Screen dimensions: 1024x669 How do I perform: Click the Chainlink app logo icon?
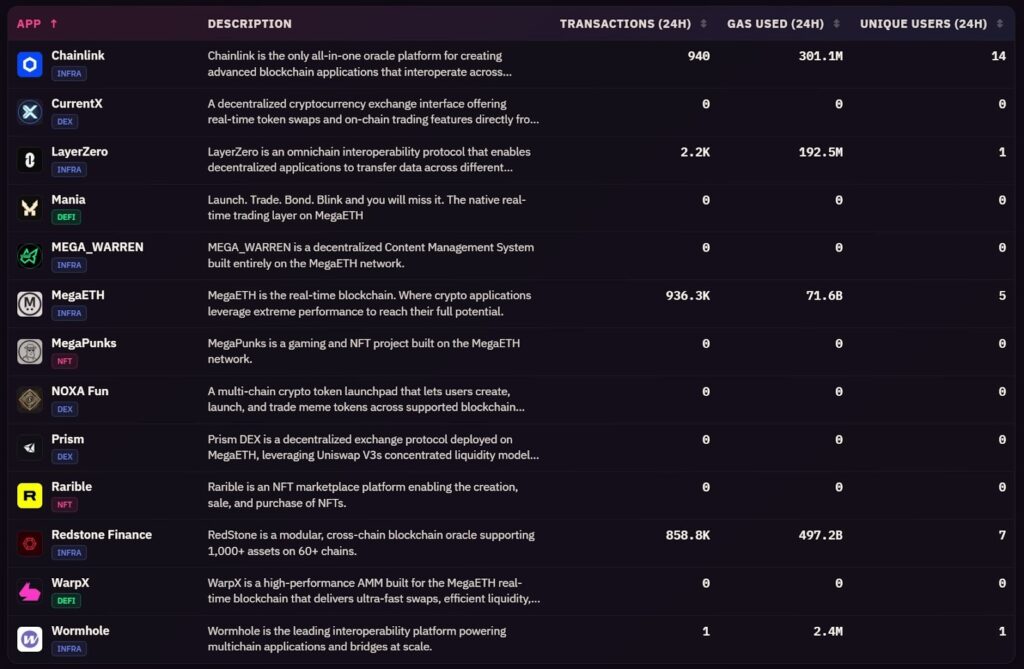[30, 64]
